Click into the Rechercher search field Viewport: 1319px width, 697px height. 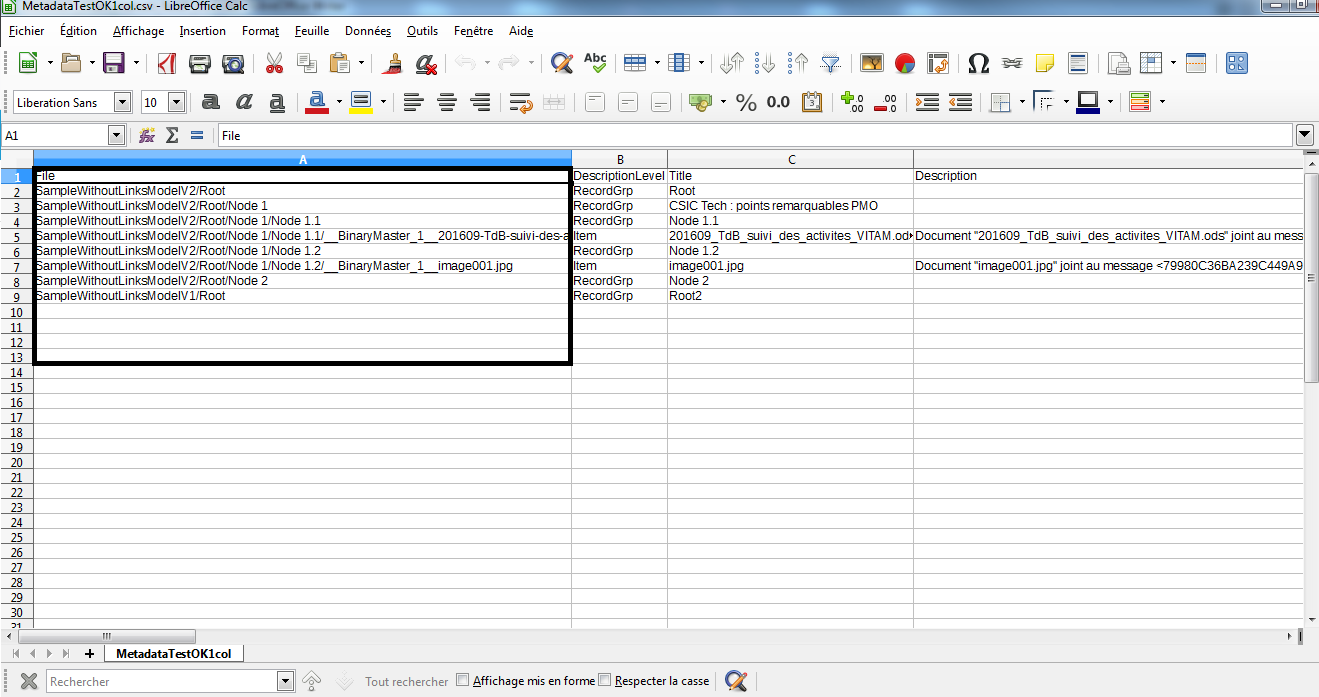(x=160, y=681)
